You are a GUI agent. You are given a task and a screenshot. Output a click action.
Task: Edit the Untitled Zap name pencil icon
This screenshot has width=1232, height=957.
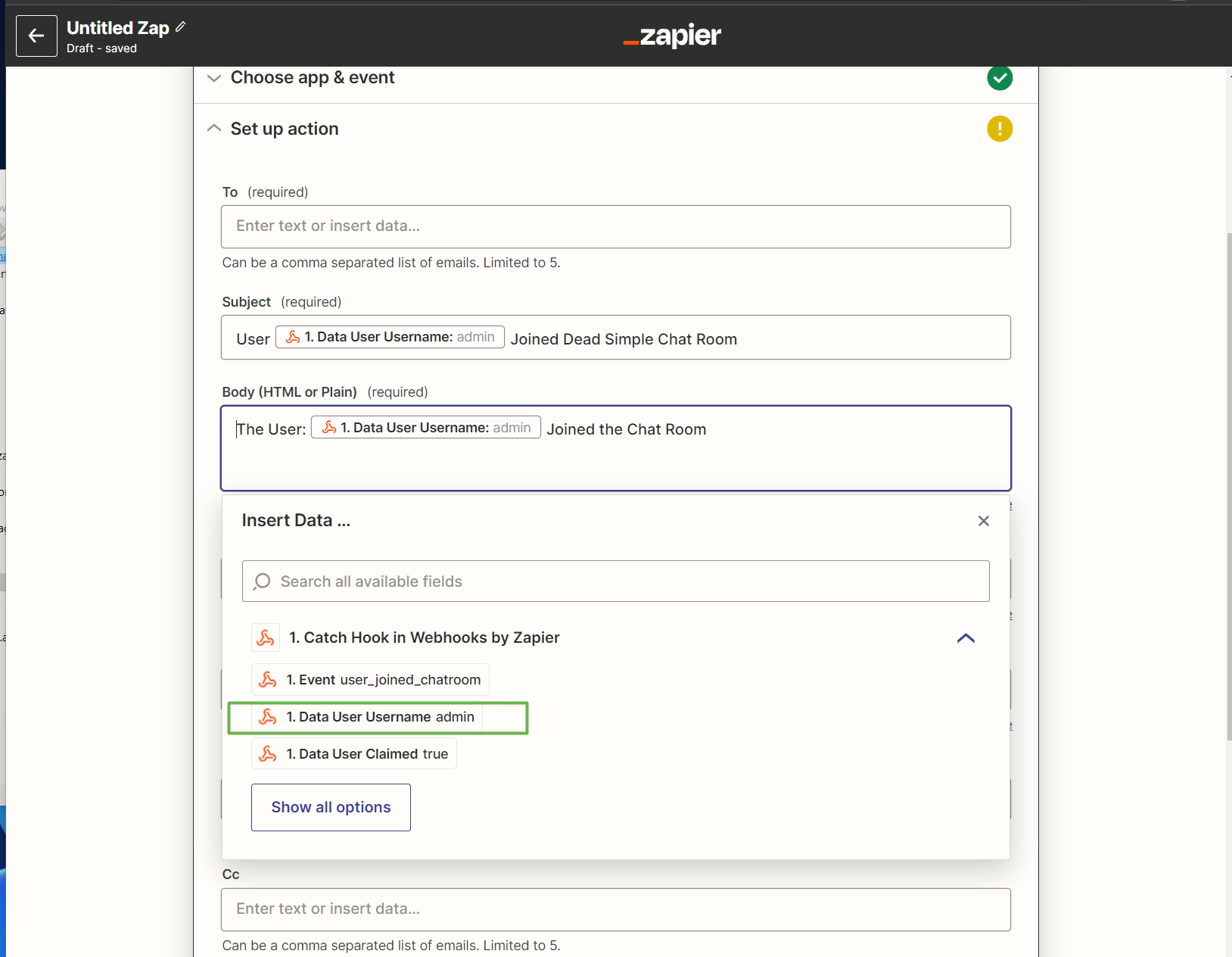coord(181,26)
